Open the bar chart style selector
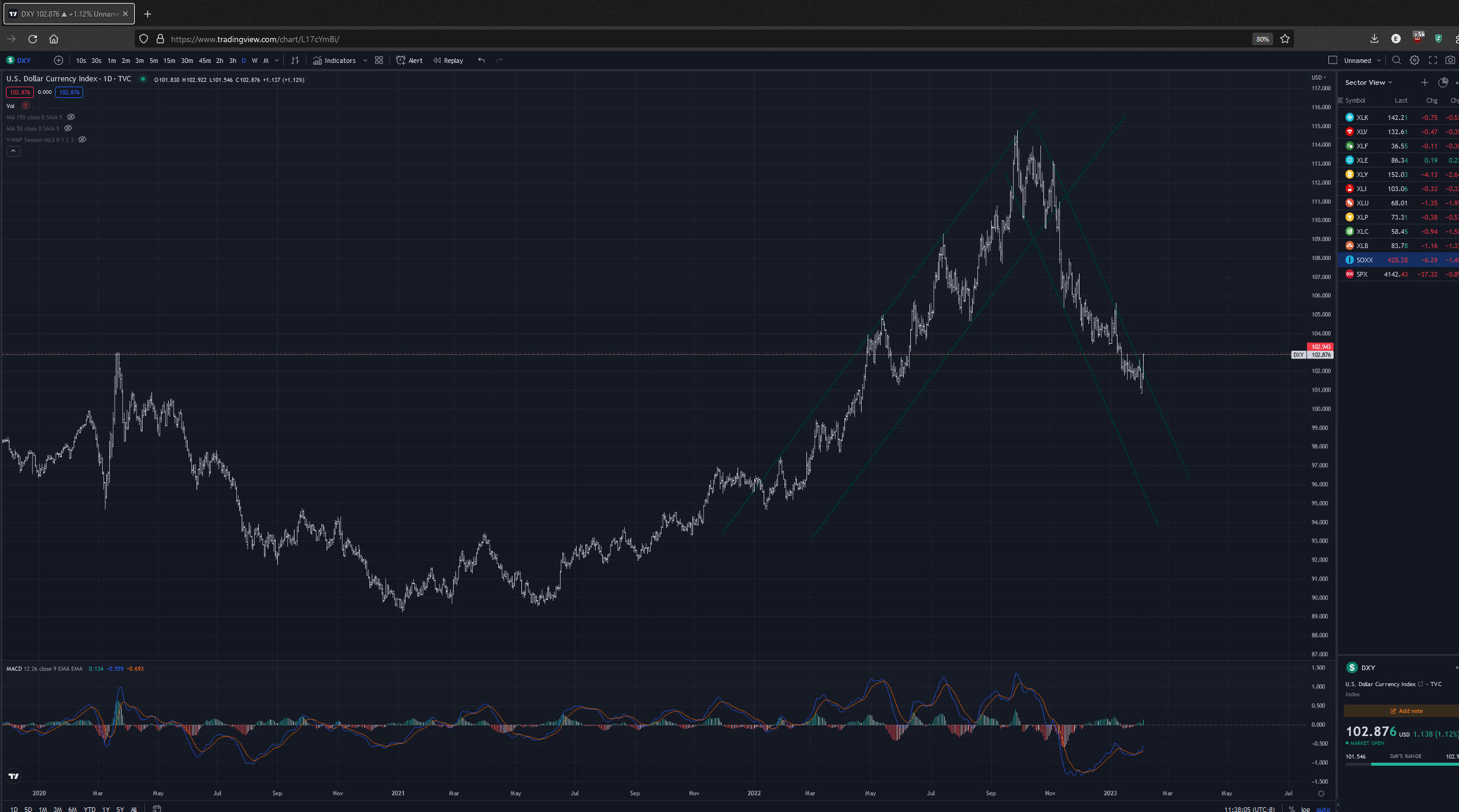This screenshot has width=1459, height=812. click(295, 61)
